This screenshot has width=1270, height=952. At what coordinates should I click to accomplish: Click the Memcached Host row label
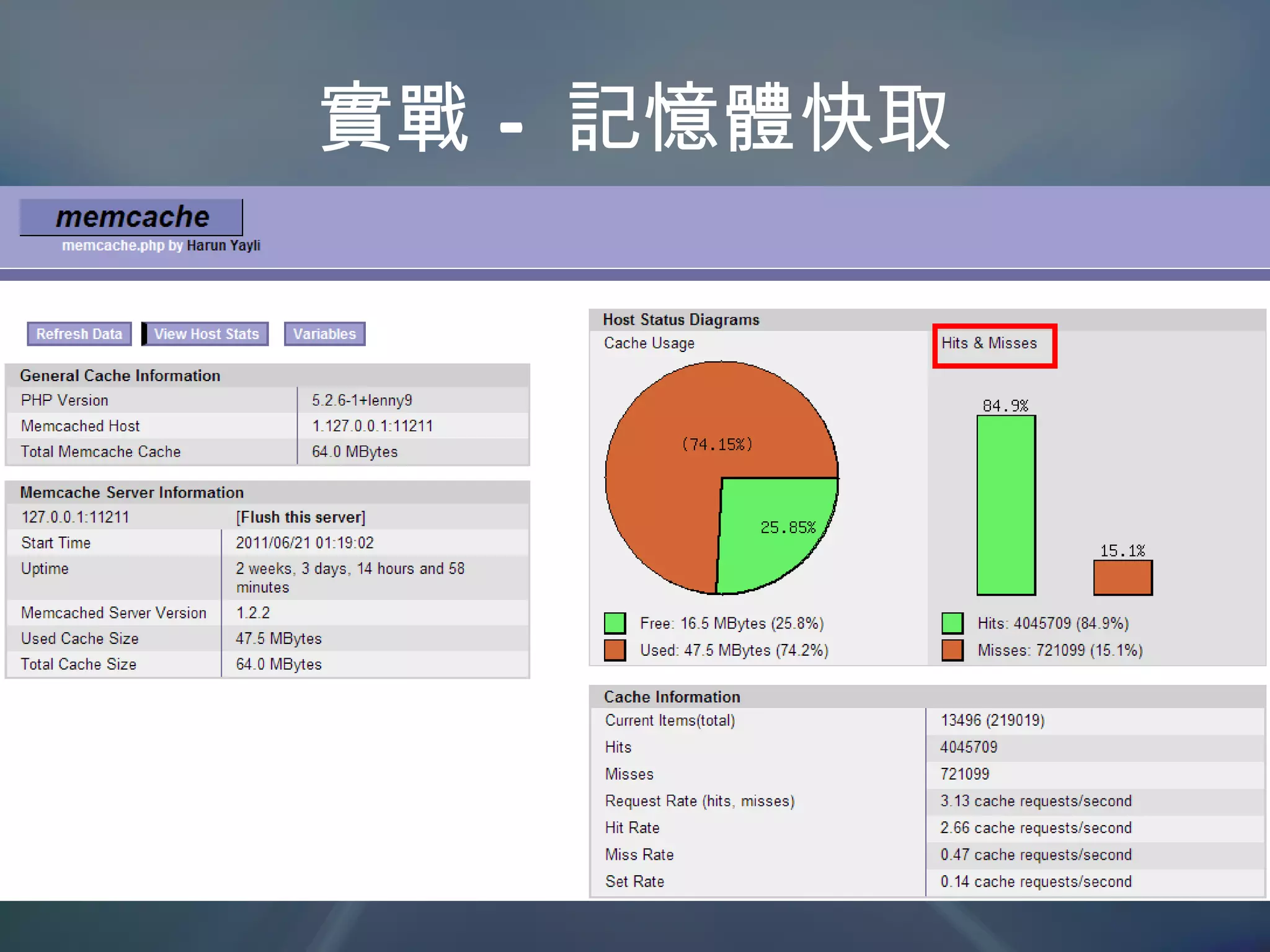pyautogui.click(x=81, y=426)
